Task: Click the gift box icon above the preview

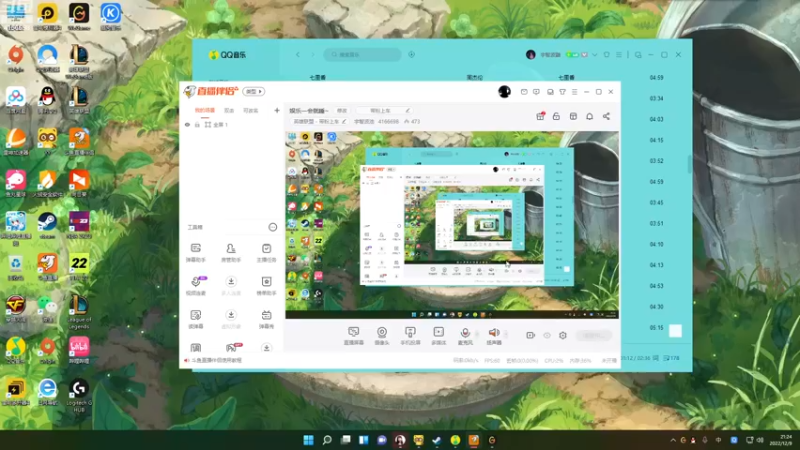Action: tap(540, 116)
